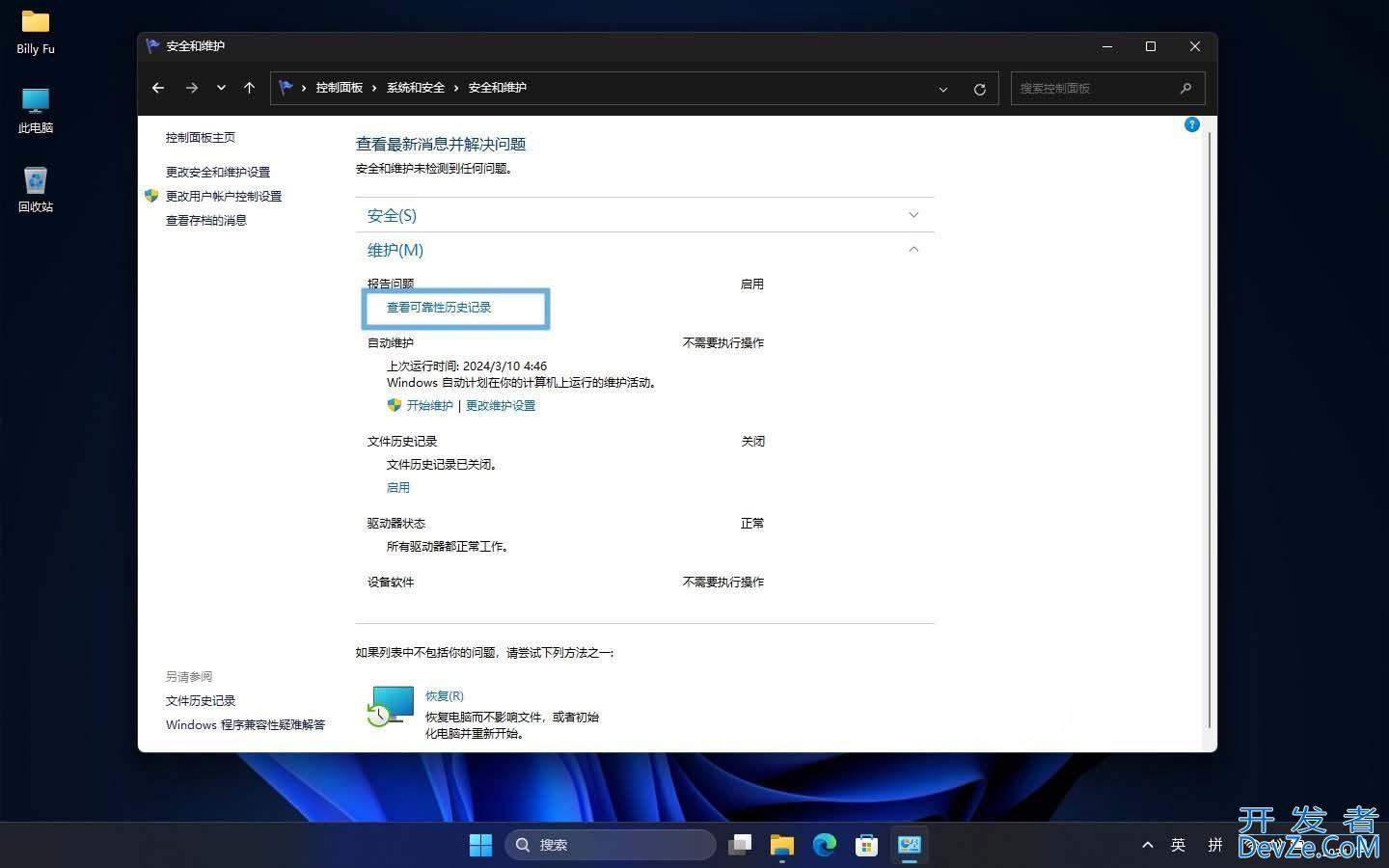This screenshot has height=868, width=1389.
Task: Open the Billy Fu desktop folder
Action: pyautogui.click(x=36, y=32)
